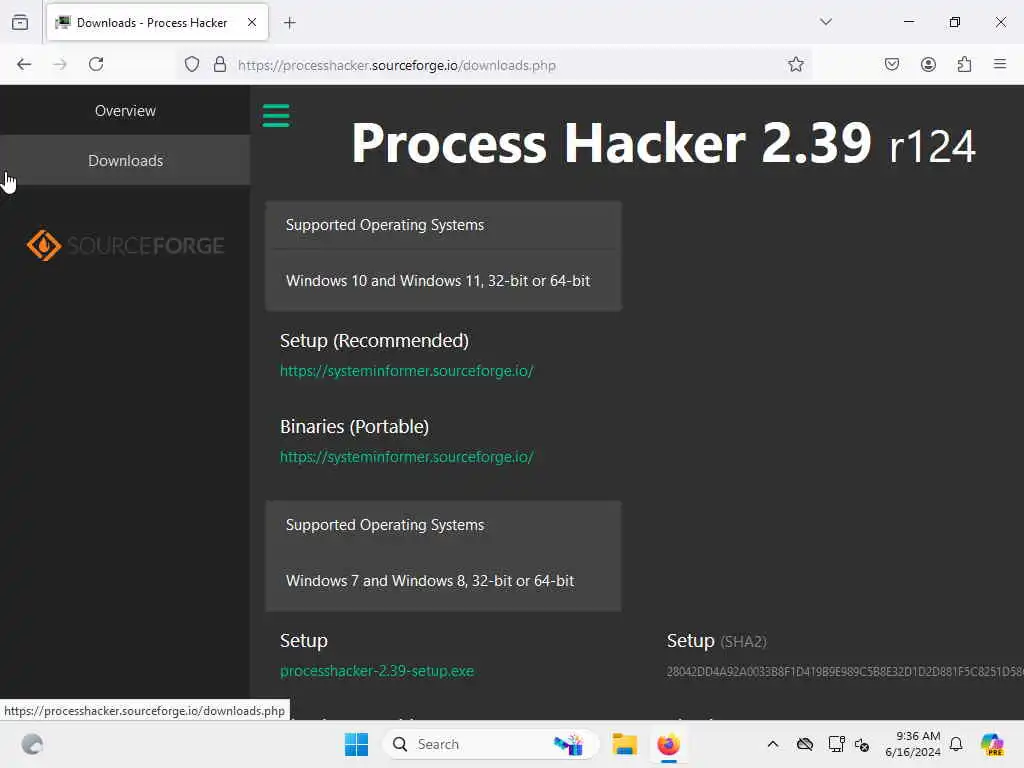Select the Downloads sidebar item

pos(125,160)
